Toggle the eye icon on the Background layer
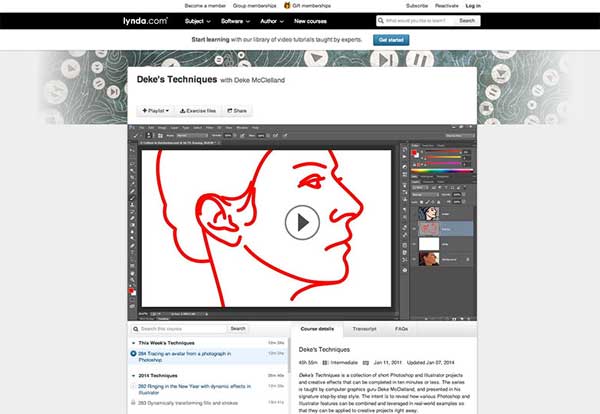600x414 pixels. [414, 259]
